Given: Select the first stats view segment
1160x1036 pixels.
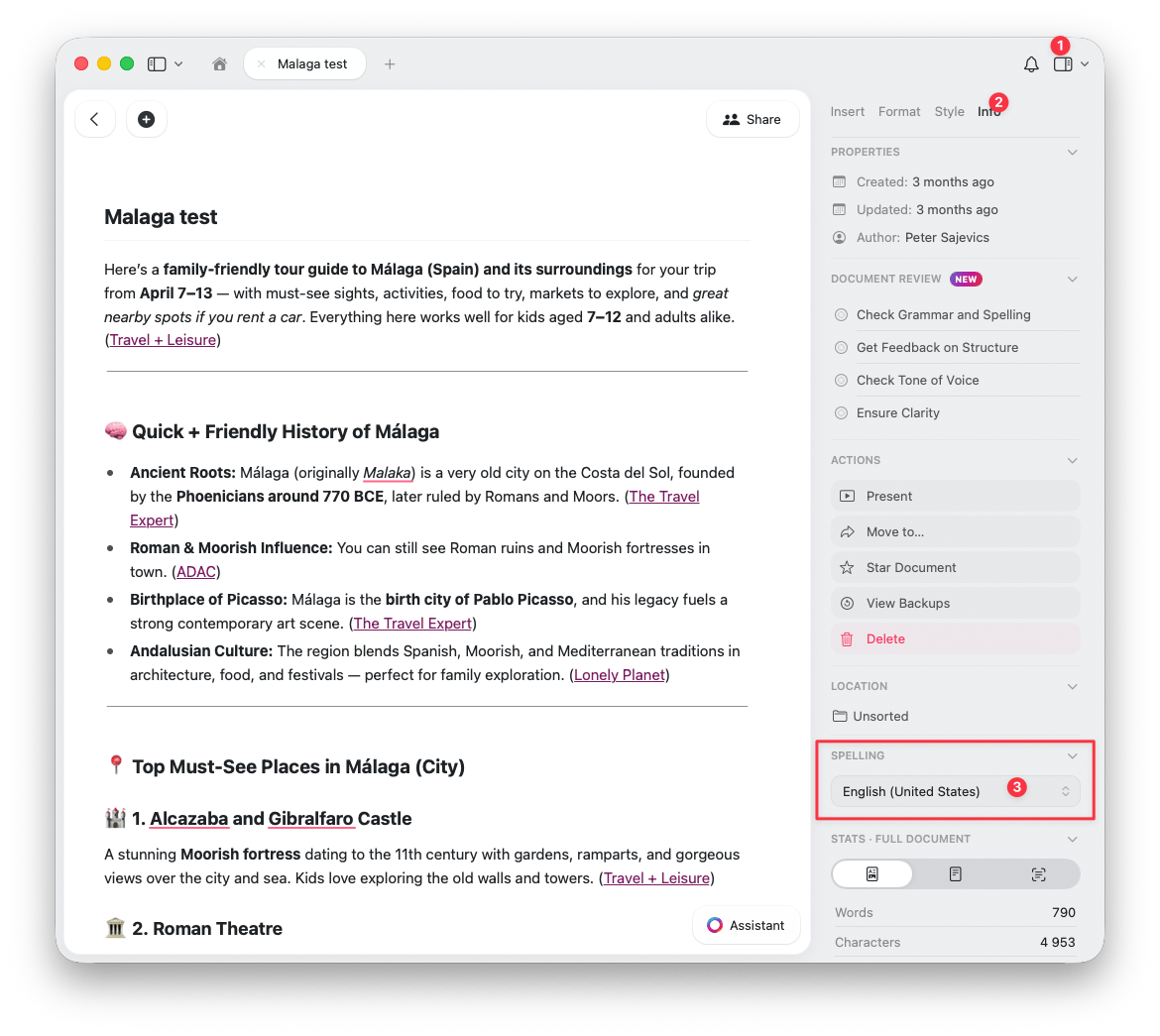Looking at the screenshot, I should 872,874.
